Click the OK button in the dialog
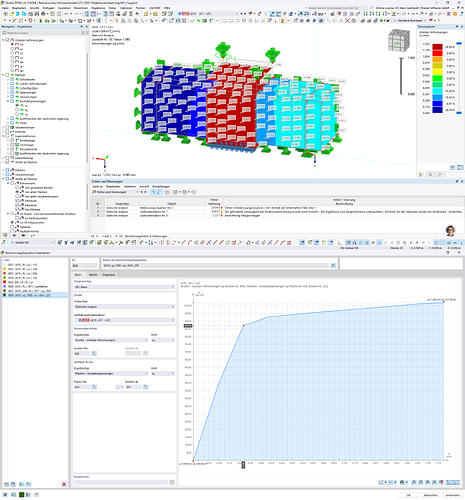The height and width of the screenshot is (500, 465). (x=408, y=495)
